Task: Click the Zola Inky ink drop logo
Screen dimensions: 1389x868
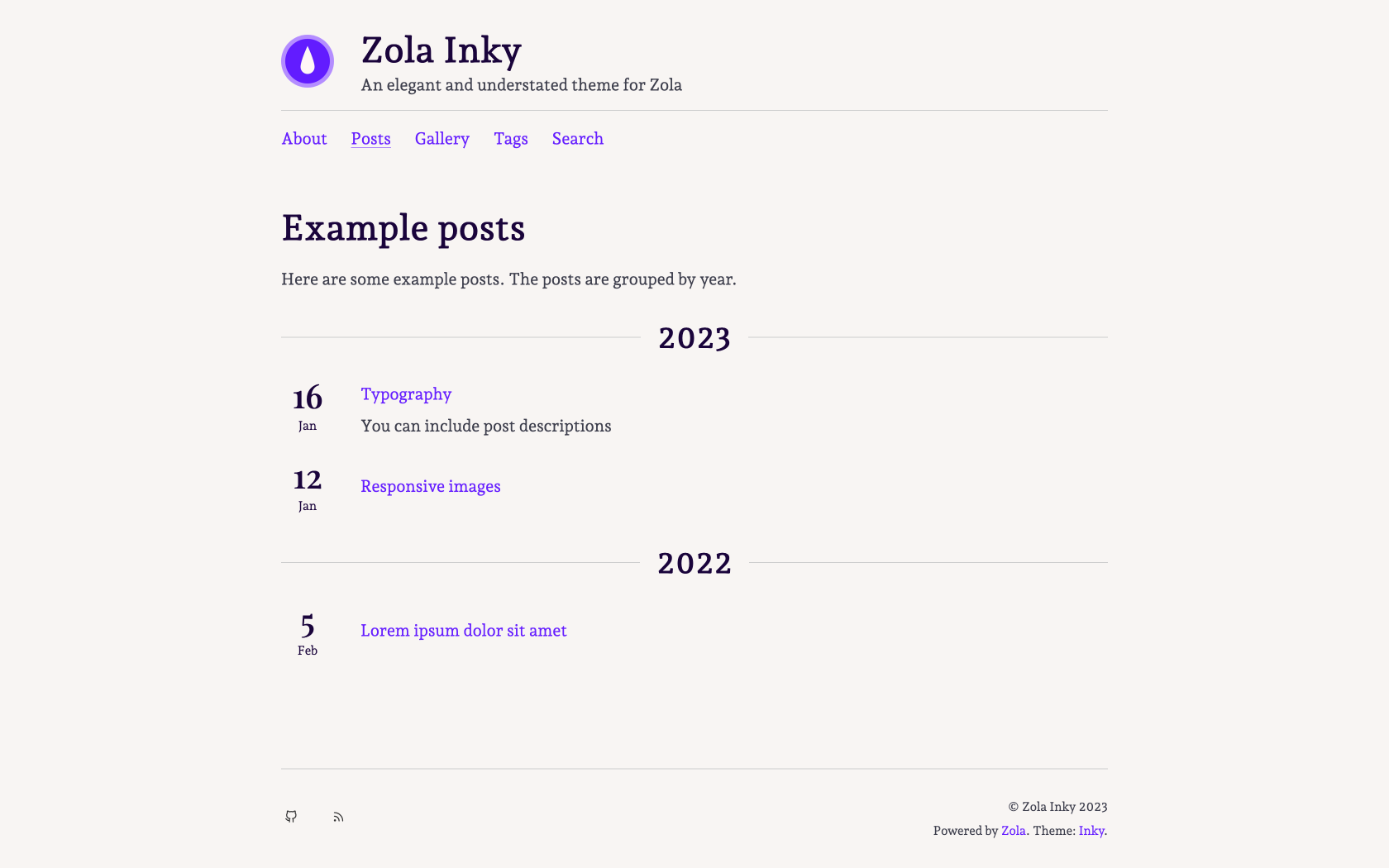Action: tap(307, 60)
